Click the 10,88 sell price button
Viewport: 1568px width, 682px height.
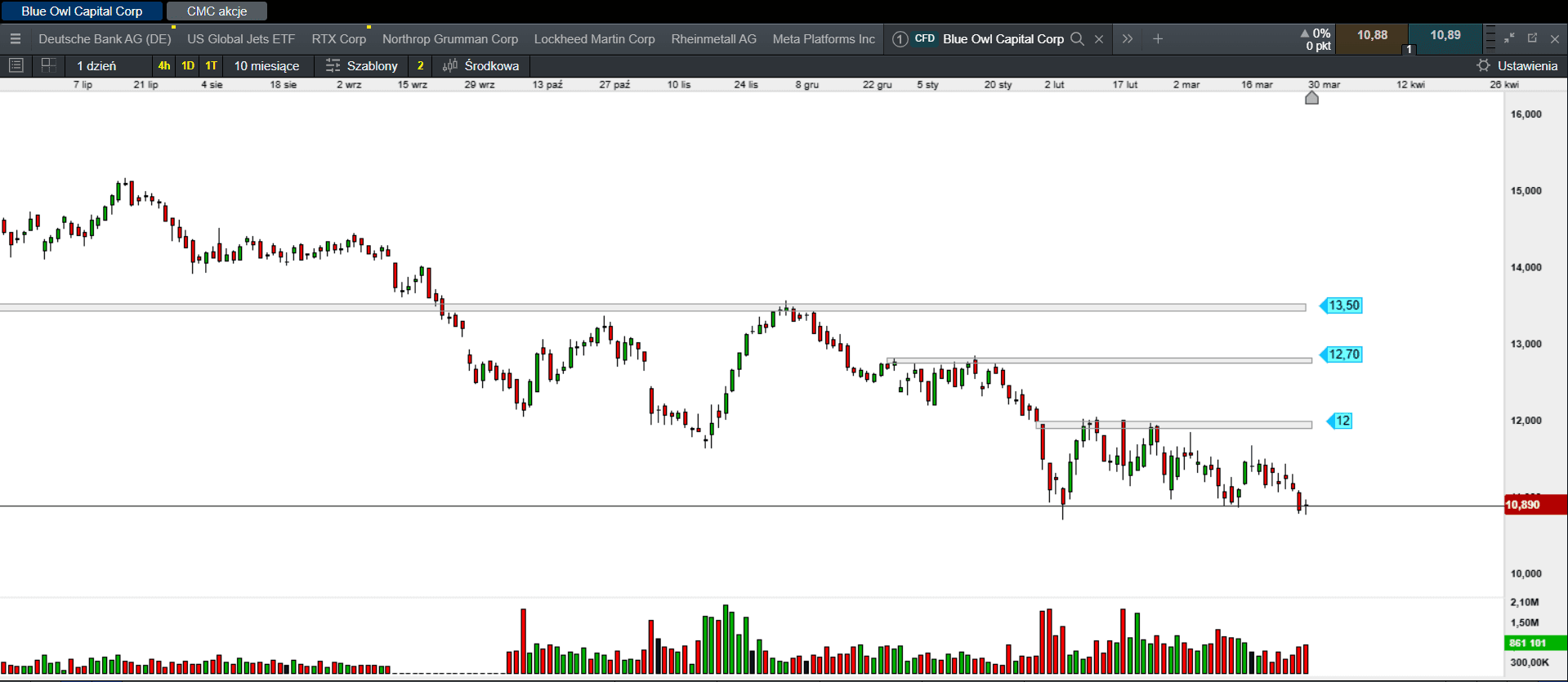point(1372,35)
